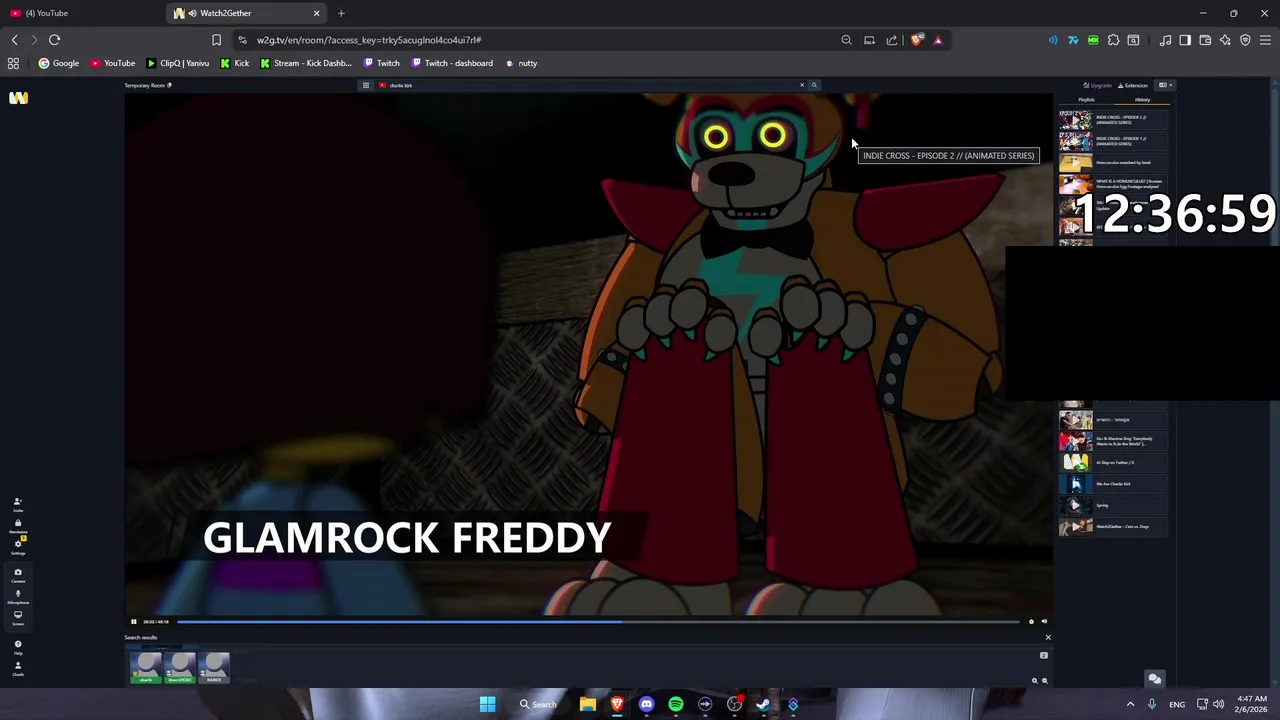
Task: Close the Watch2Gether browser tab
Action: tap(316, 13)
